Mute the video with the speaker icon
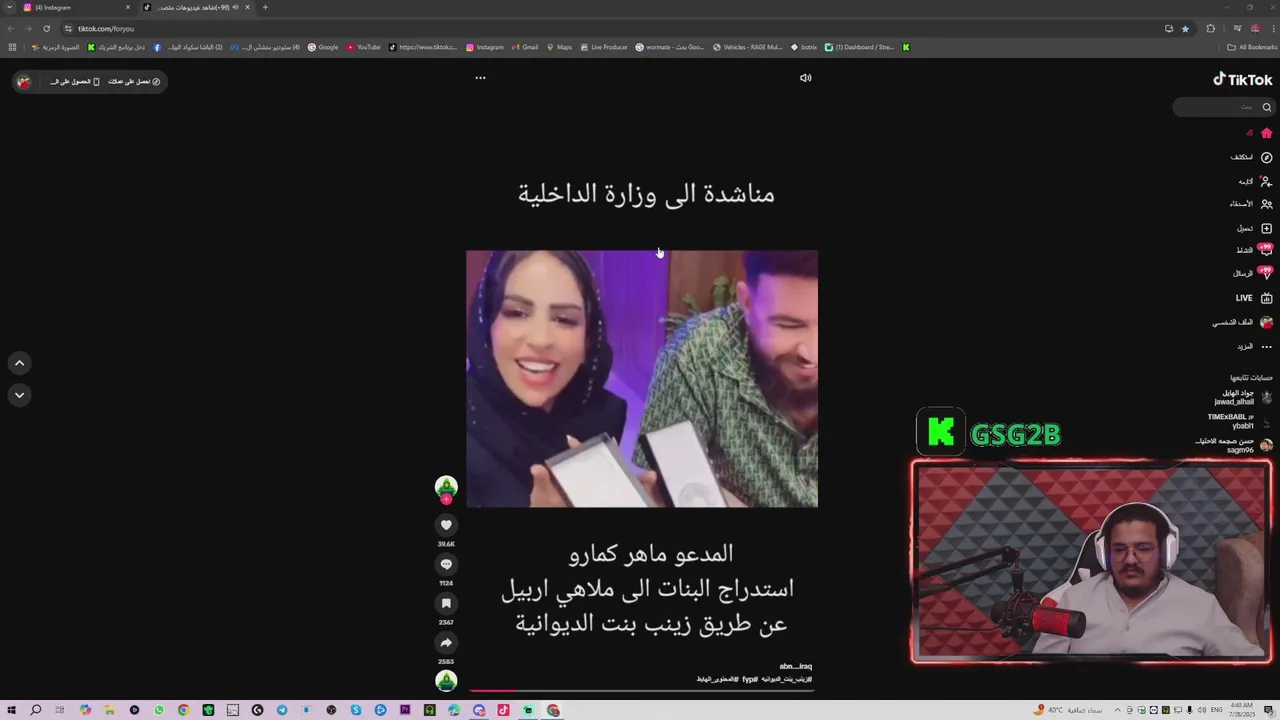The height and width of the screenshot is (720, 1280). pyautogui.click(x=805, y=78)
